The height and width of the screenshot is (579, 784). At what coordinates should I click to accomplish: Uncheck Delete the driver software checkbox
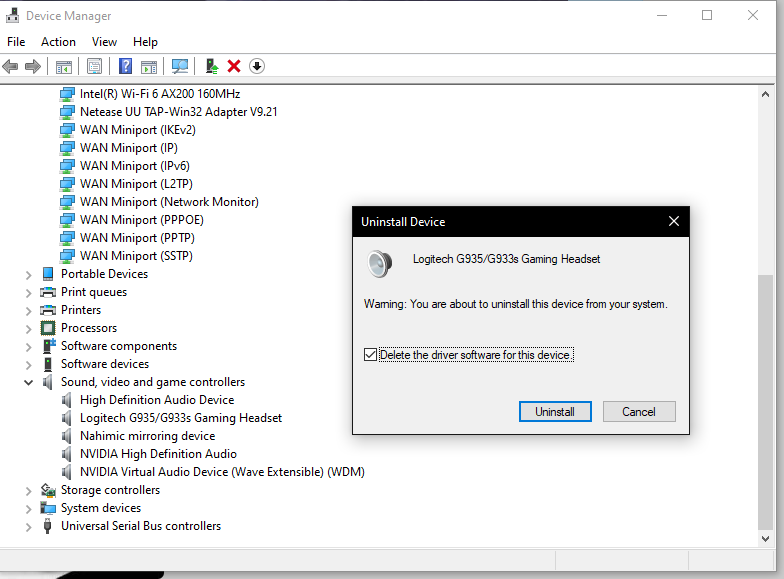[370, 355]
